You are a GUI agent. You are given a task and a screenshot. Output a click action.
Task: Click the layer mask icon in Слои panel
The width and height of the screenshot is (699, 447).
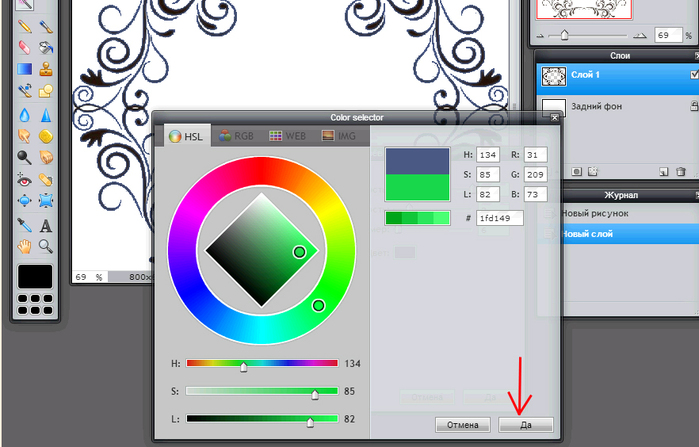pyautogui.click(x=576, y=172)
